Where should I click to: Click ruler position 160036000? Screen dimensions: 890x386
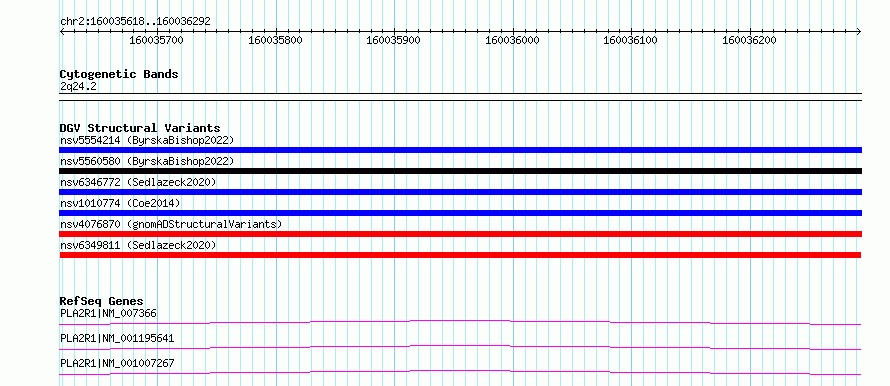(513, 40)
